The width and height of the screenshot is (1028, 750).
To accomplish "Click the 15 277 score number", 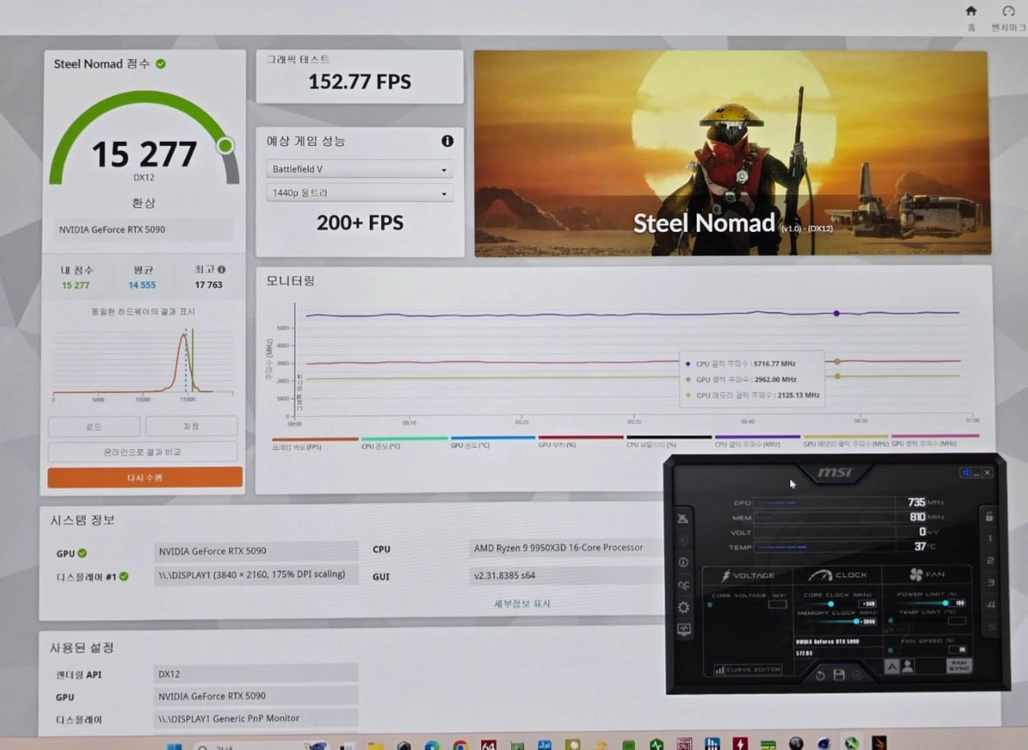I will (144, 154).
